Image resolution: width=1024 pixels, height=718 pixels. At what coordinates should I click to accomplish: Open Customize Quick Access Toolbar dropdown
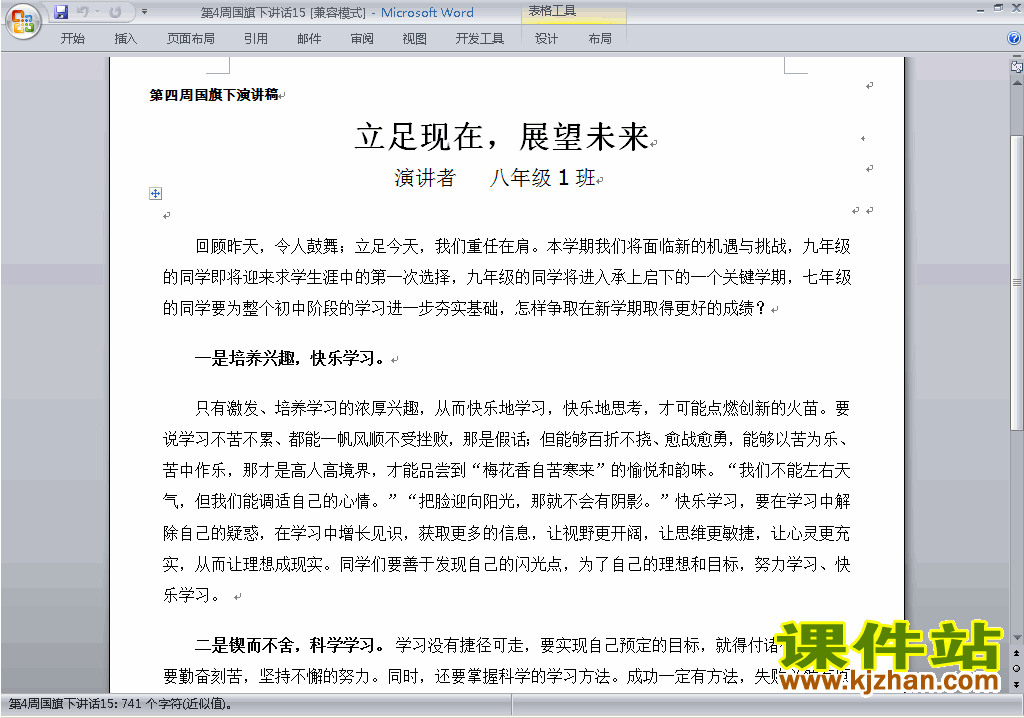click(144, 12)
